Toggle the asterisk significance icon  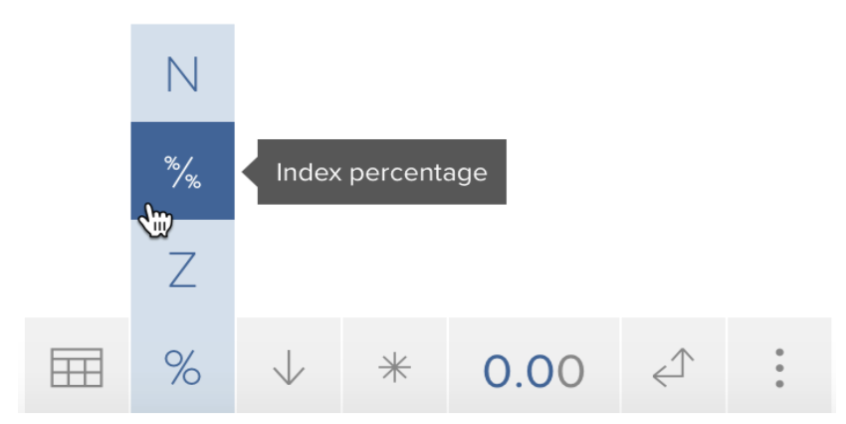pos(394,367)
